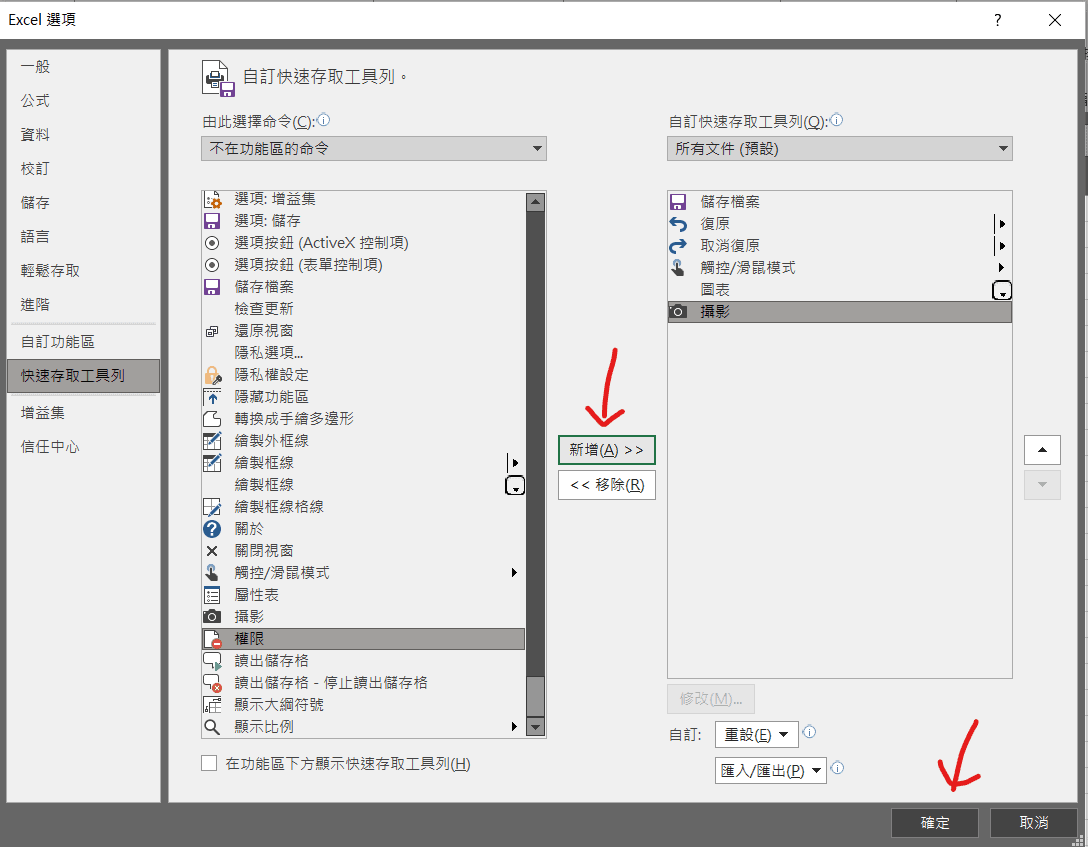Click the help question mark in the title bar

click(997, 20)
